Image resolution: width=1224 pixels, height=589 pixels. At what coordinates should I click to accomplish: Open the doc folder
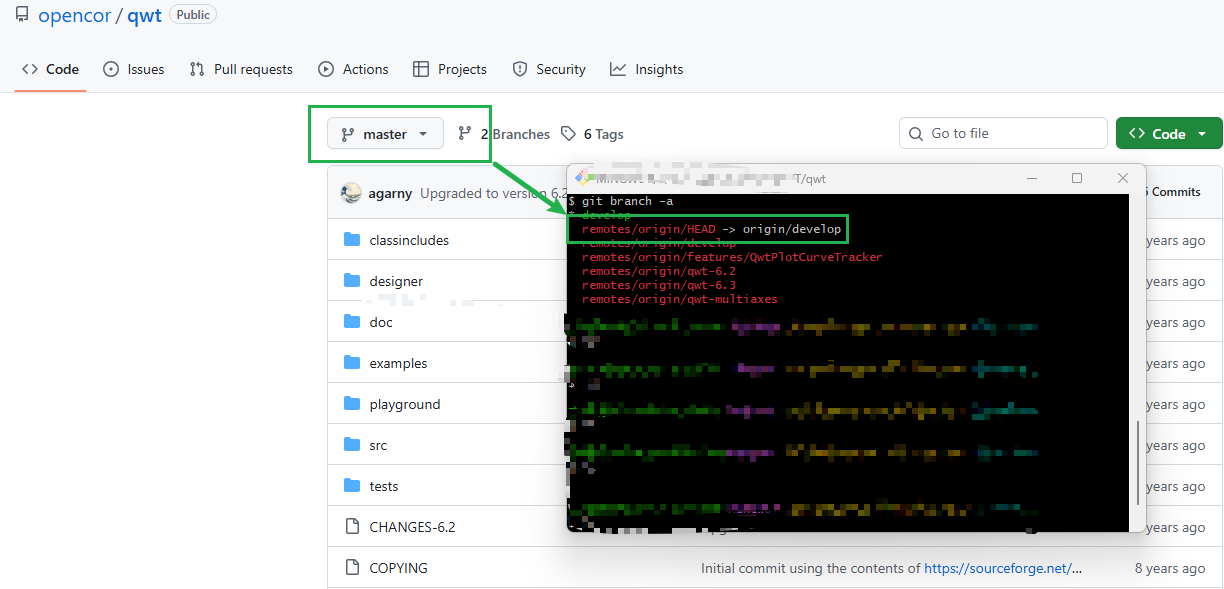381,322
